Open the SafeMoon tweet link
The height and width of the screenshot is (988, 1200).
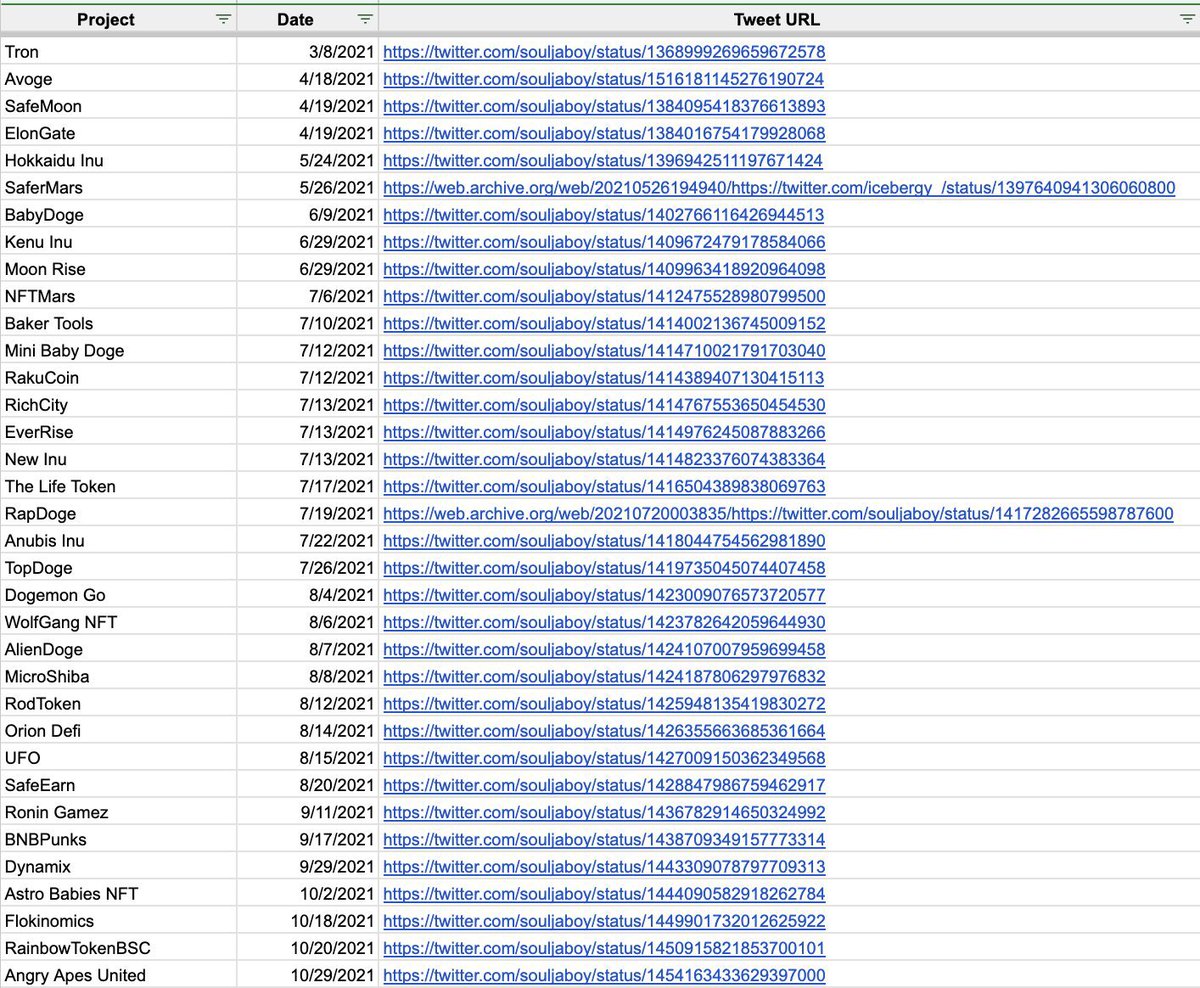coord(604,106)
